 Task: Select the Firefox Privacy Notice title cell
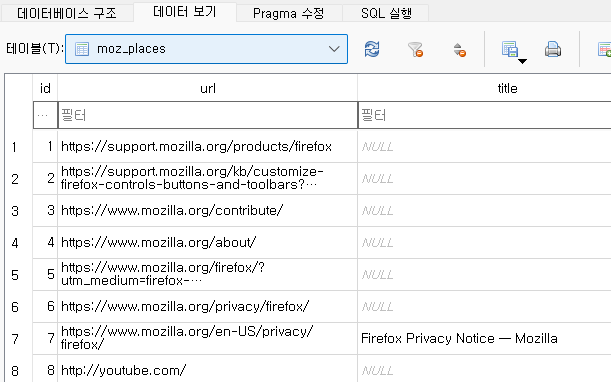pos(484,339)
